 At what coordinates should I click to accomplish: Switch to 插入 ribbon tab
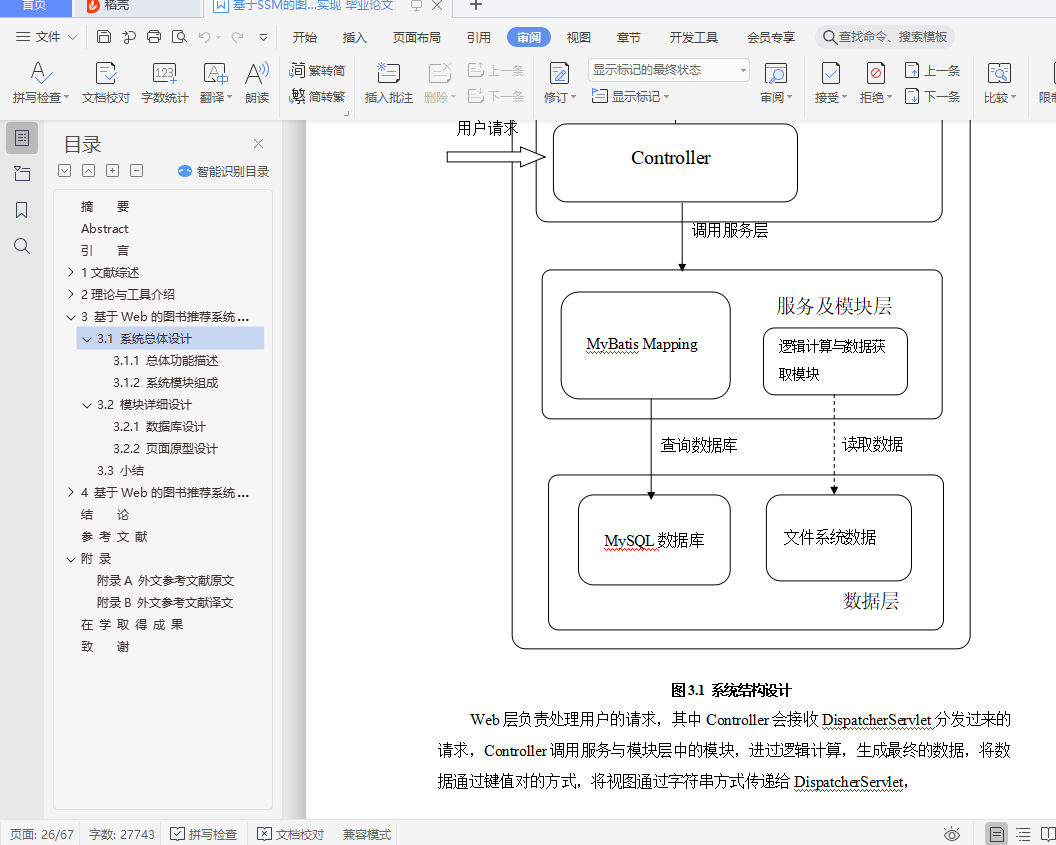pos(354,37)
